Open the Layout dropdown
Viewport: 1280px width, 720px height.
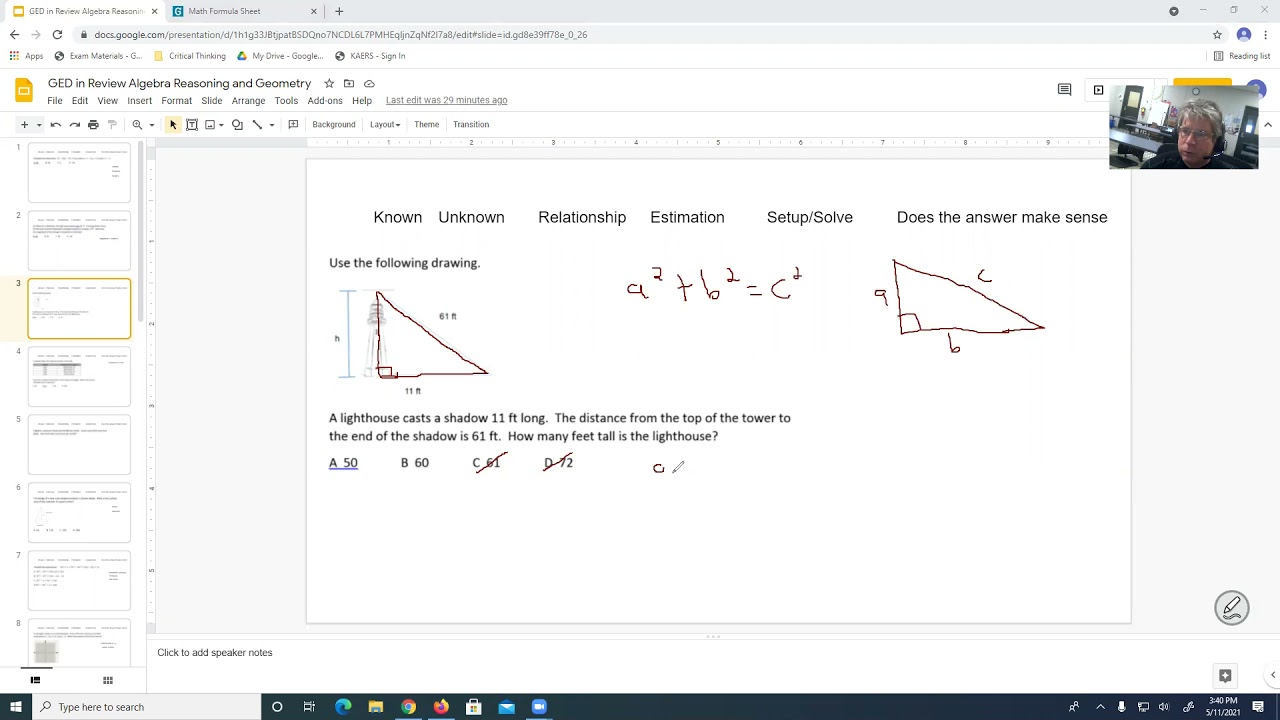(x=385, y=125)
